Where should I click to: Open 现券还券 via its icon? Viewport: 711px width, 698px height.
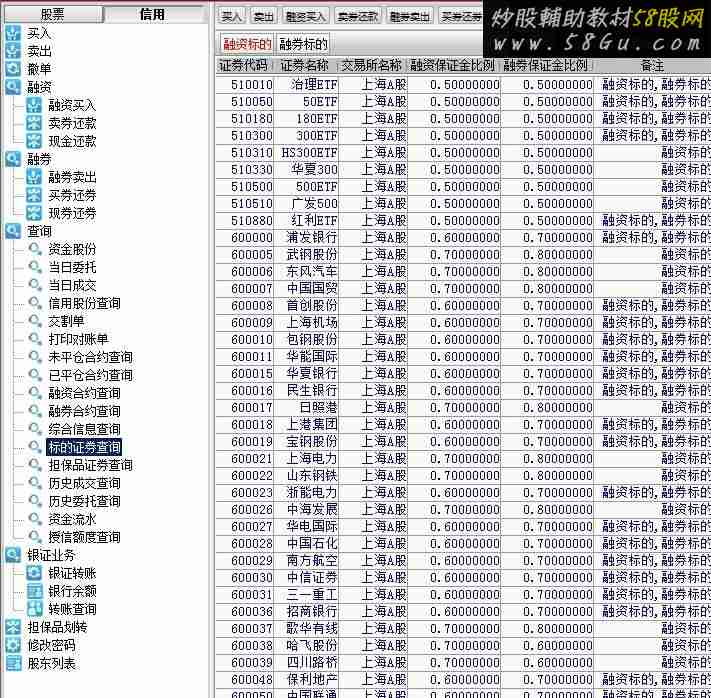(34, 213)
